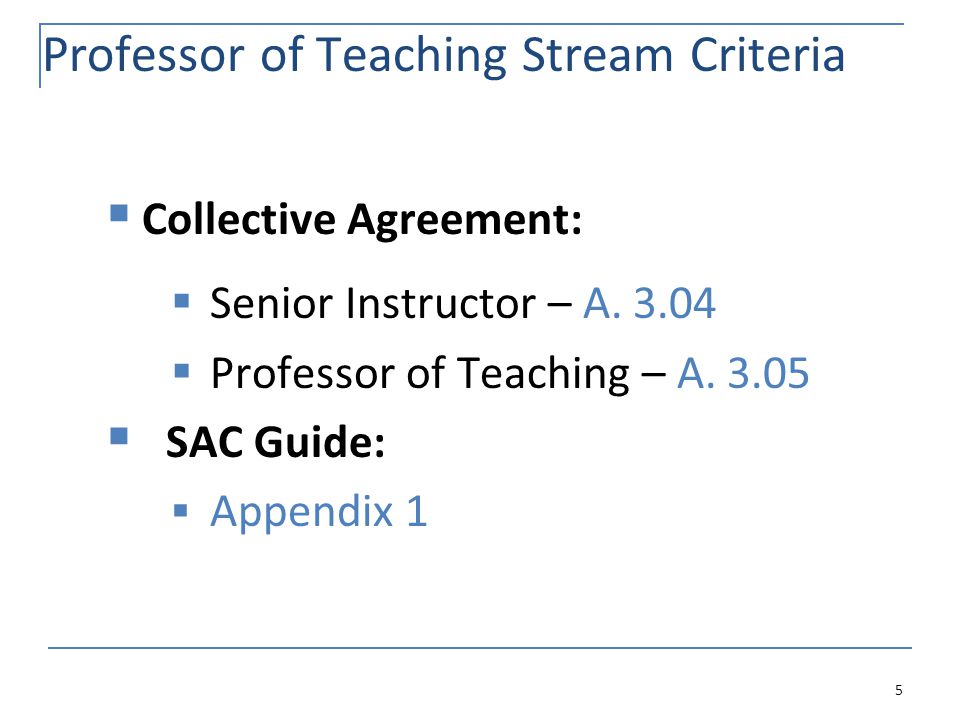Click the Professor of Teaching Stream Criteria title
The image size is (960, 720).
click(444, 55)
